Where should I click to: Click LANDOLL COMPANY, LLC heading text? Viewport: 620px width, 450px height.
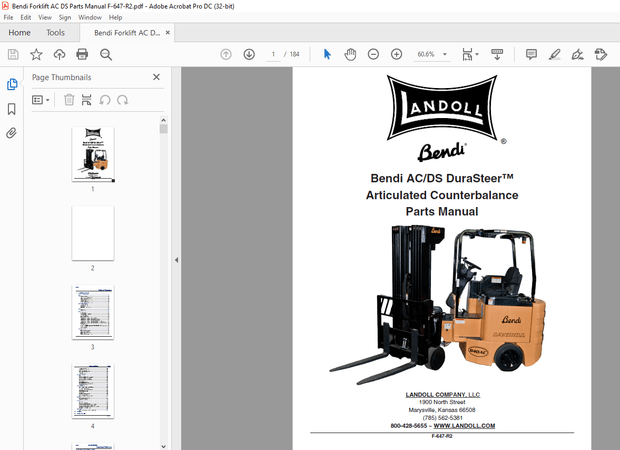tap(442, 395)
